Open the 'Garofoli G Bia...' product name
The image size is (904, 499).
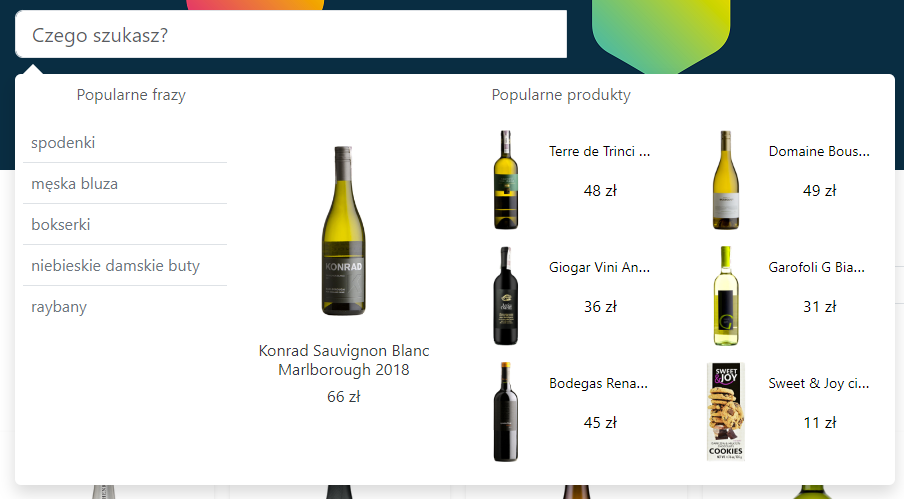click(817, 267)
